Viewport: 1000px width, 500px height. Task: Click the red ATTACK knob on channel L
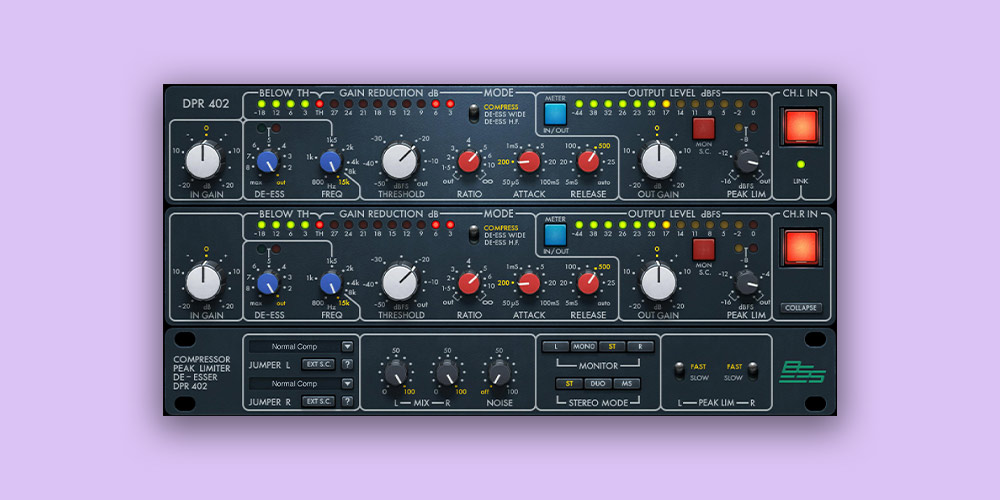click(529, 161)
